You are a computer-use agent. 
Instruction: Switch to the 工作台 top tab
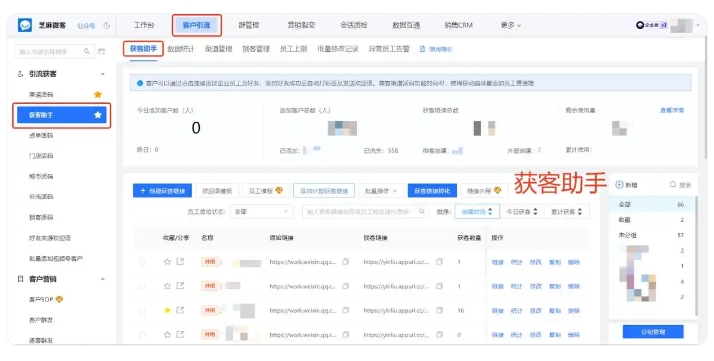[x=144, y=25]
